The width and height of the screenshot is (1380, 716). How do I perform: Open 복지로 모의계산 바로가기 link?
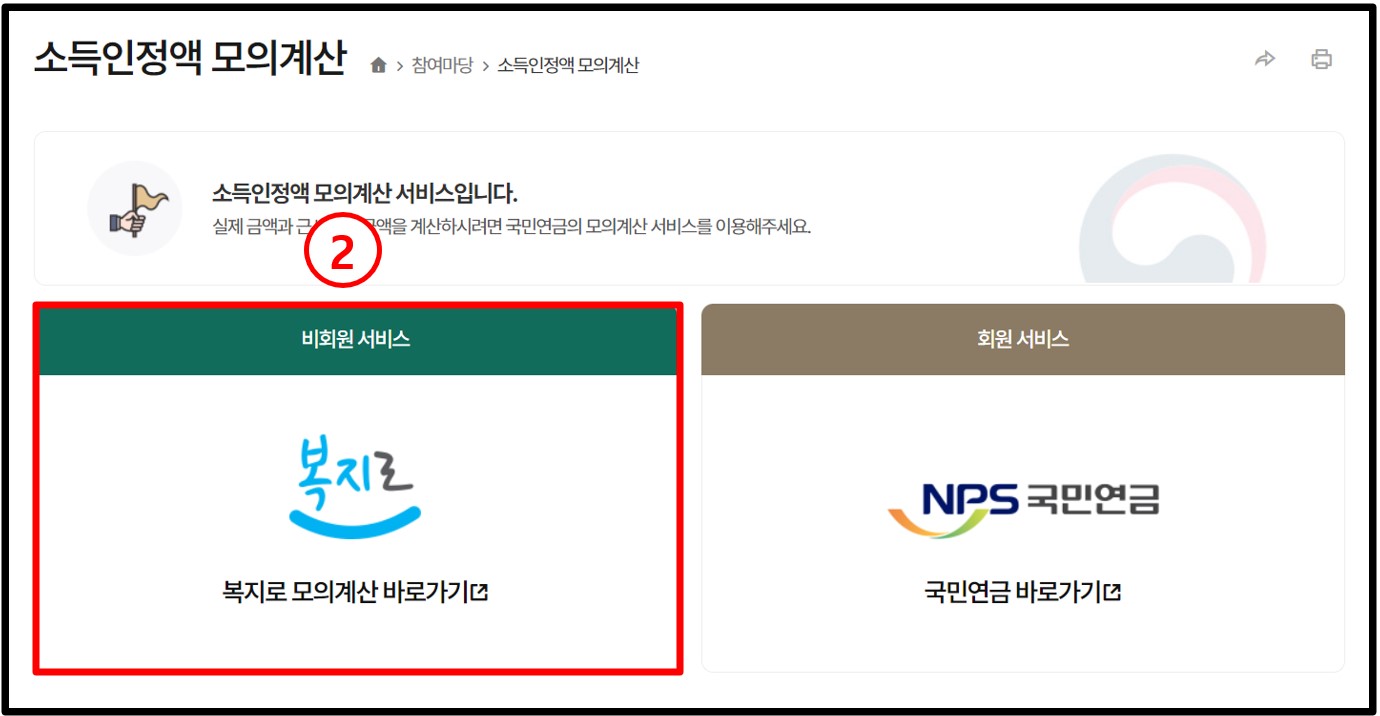pos(355,592)
